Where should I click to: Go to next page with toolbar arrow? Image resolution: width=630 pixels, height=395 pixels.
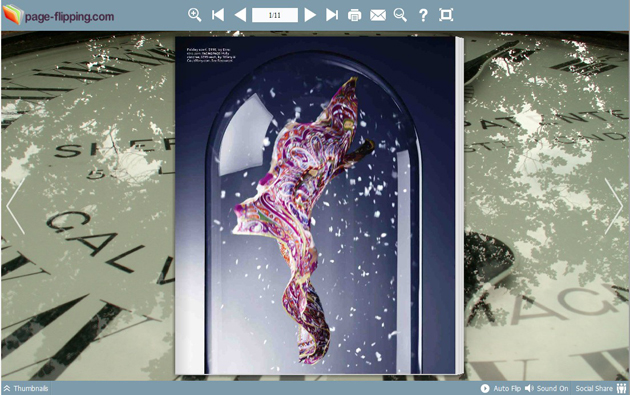(x=310, y=15)
